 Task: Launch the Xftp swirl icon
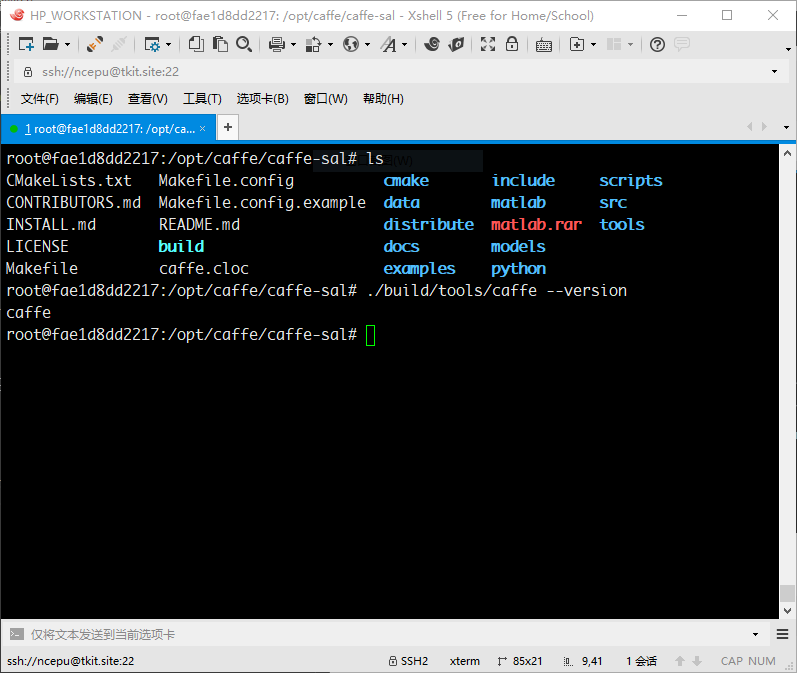coord(432,44)
